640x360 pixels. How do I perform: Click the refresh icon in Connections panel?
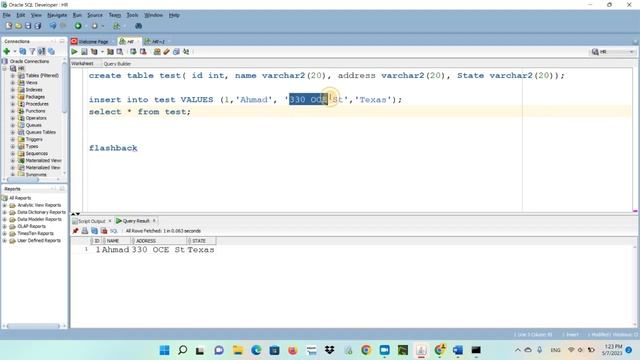coord(22,51)
